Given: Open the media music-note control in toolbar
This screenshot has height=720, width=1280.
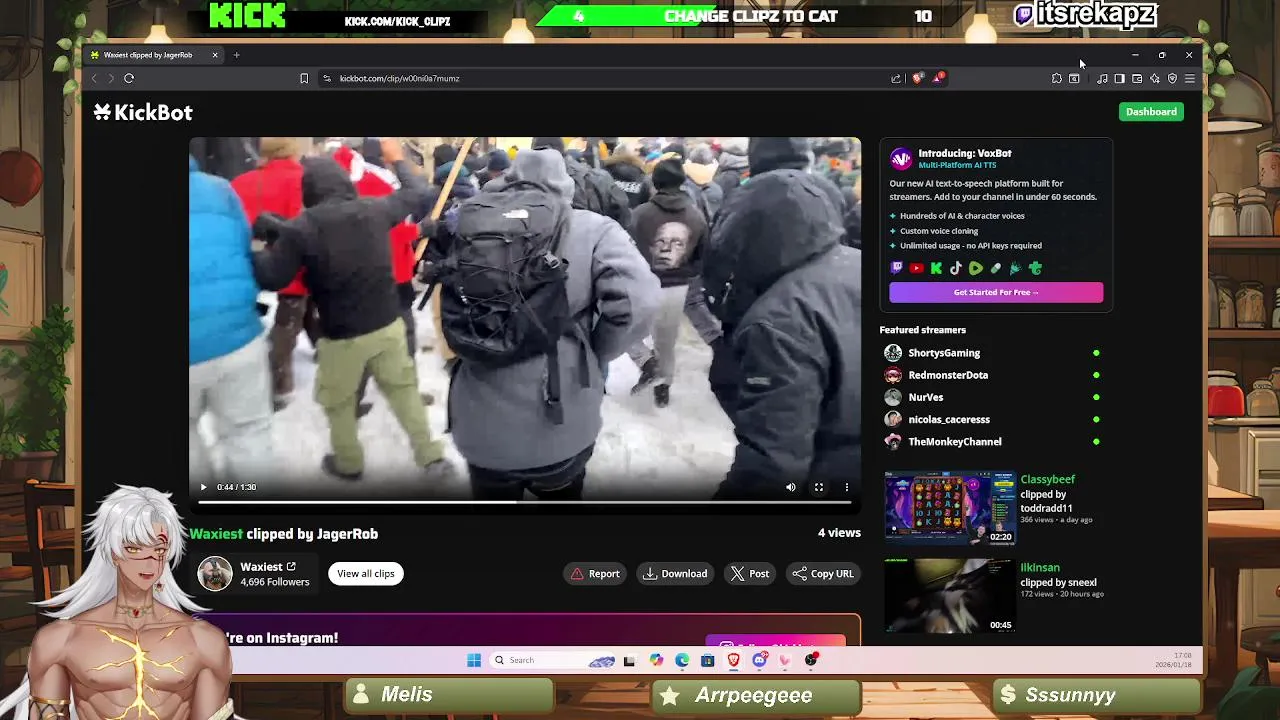Looking at the screenshot, I should [1102, 78].
